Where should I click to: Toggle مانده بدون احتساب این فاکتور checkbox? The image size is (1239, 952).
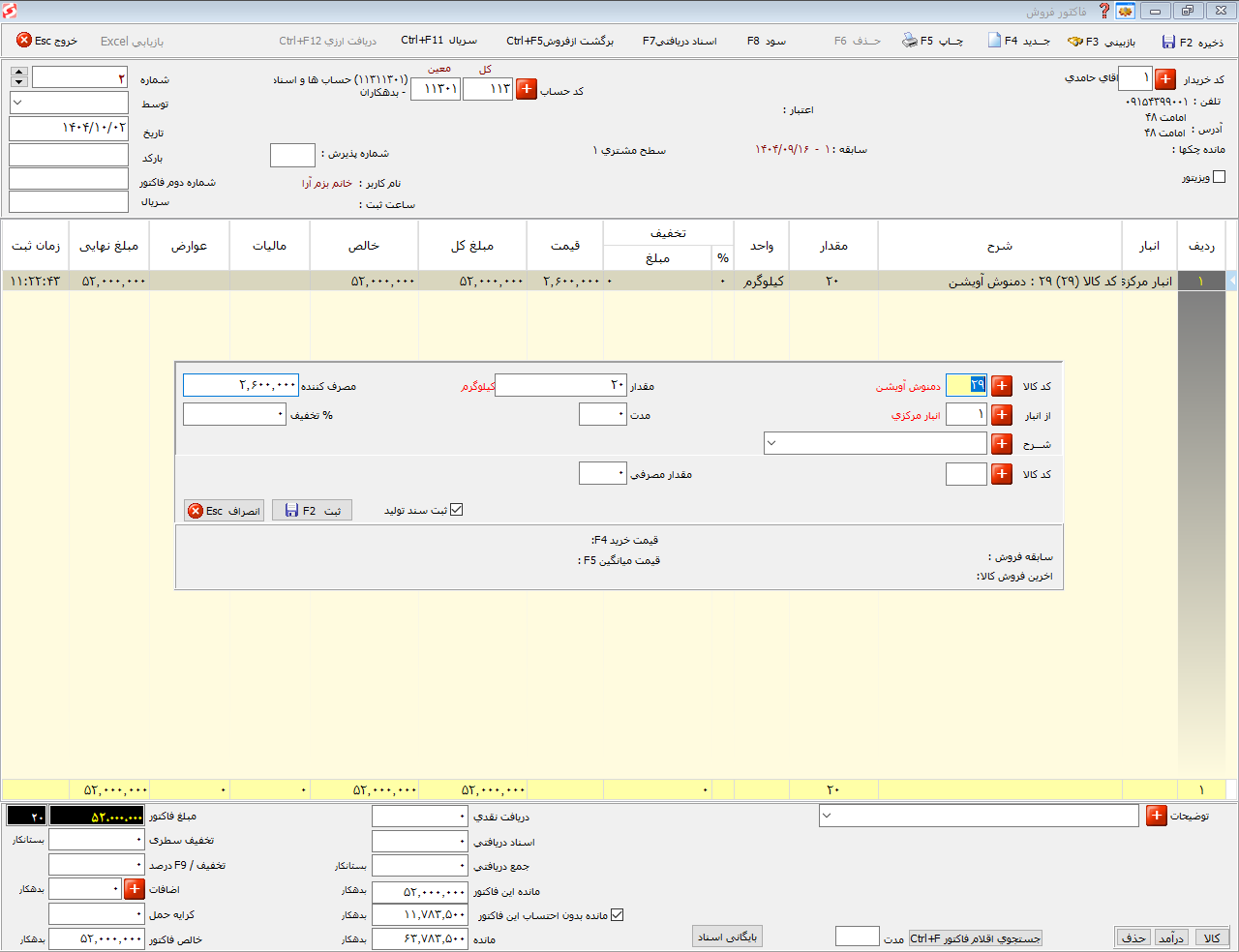[617, 914]
